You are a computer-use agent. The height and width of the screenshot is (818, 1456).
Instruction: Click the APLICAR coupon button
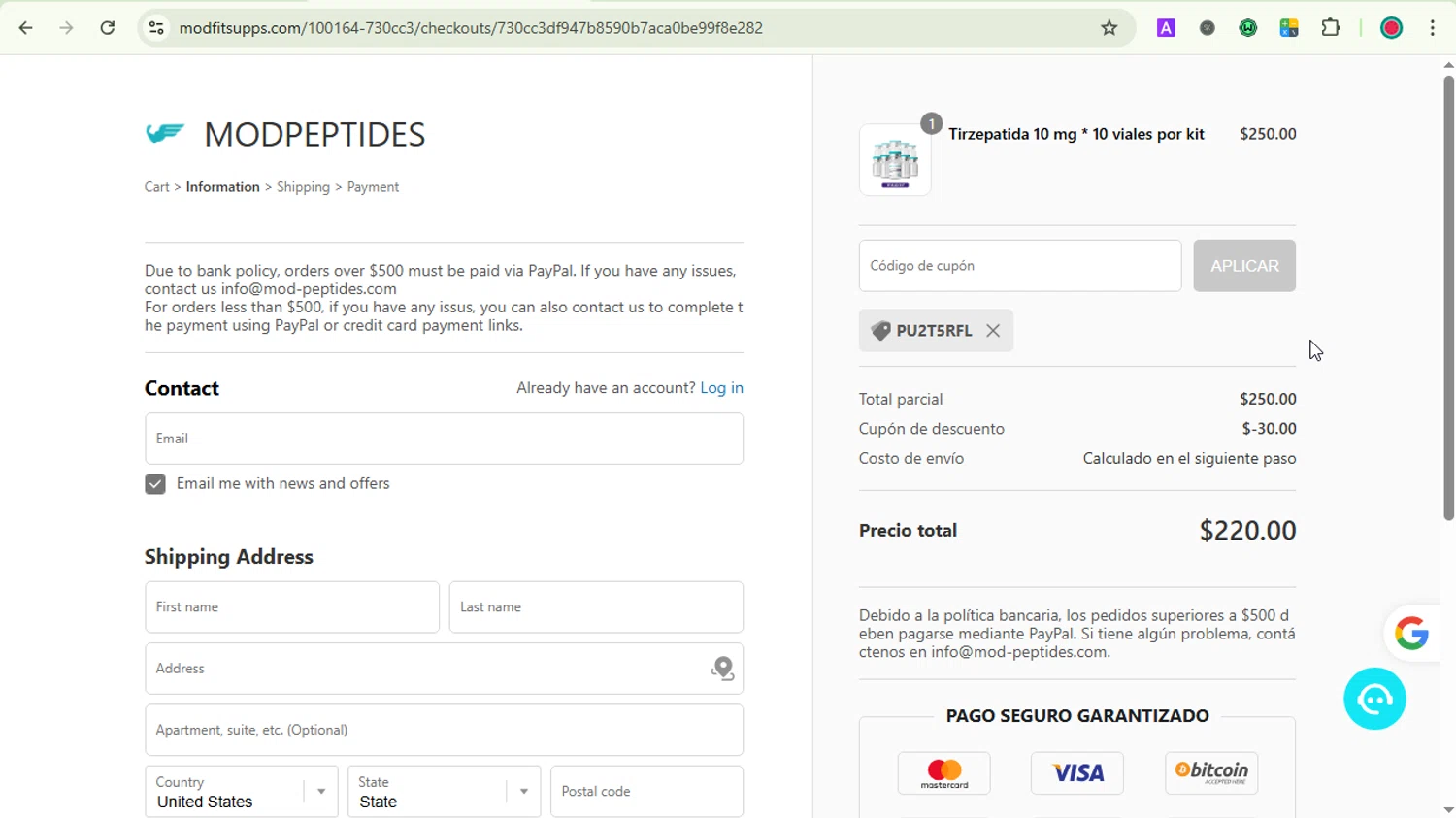1244,266
